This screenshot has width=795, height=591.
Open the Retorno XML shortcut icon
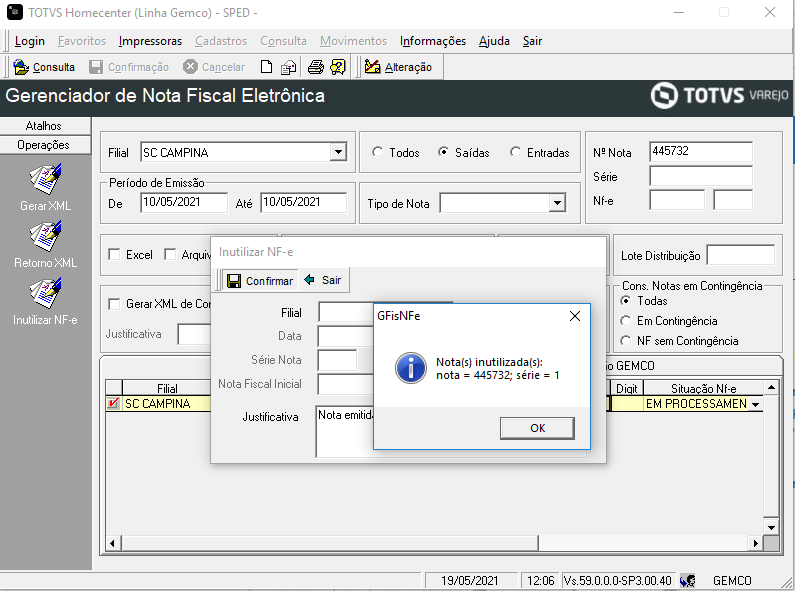pos(45,236)
